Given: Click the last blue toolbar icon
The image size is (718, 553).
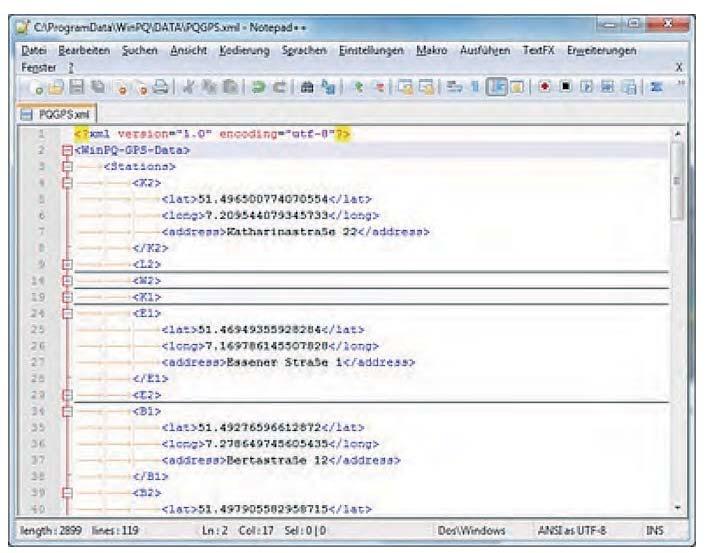Looking at the screenshot, I should click(x=656, y=87).
